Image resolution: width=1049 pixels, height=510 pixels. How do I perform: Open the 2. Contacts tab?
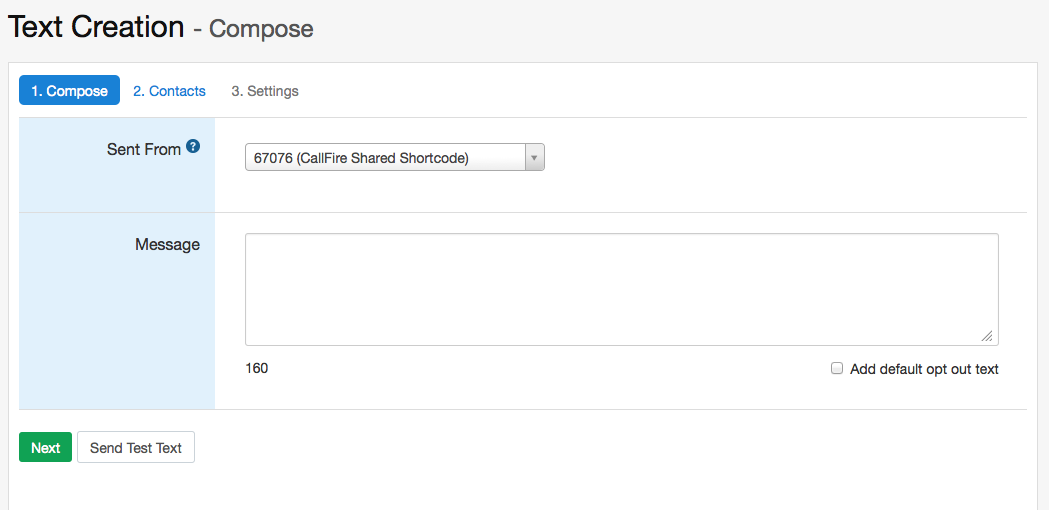tap(169, 91)
